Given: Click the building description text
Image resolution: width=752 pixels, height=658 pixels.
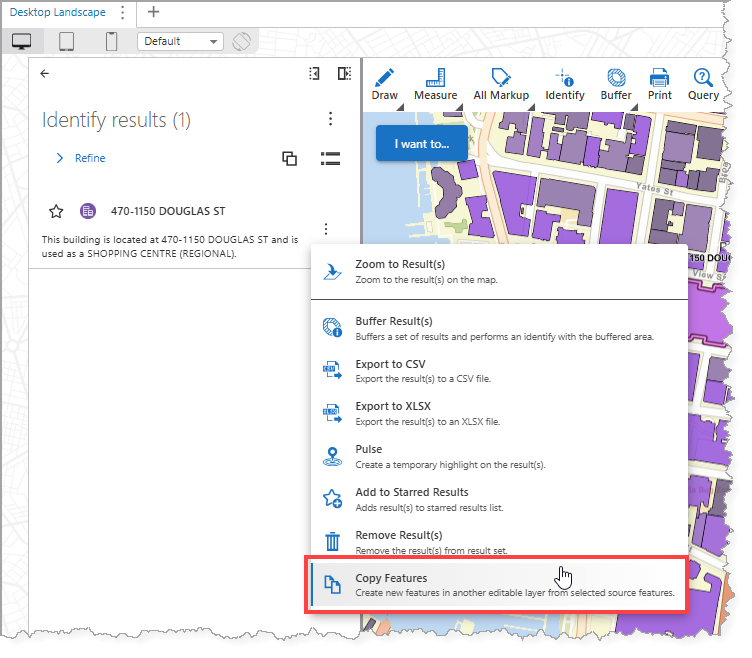Looking at the screenshot, I should (170, 247).
